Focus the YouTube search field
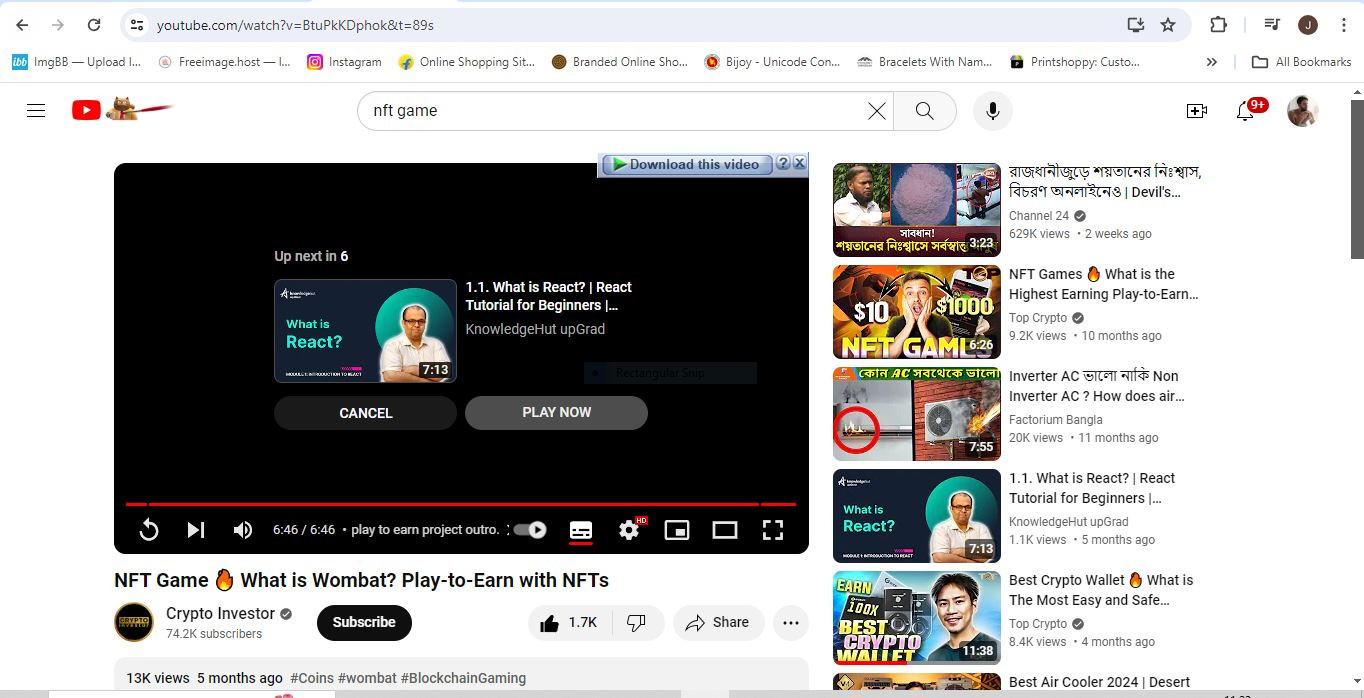 (615, 111)
